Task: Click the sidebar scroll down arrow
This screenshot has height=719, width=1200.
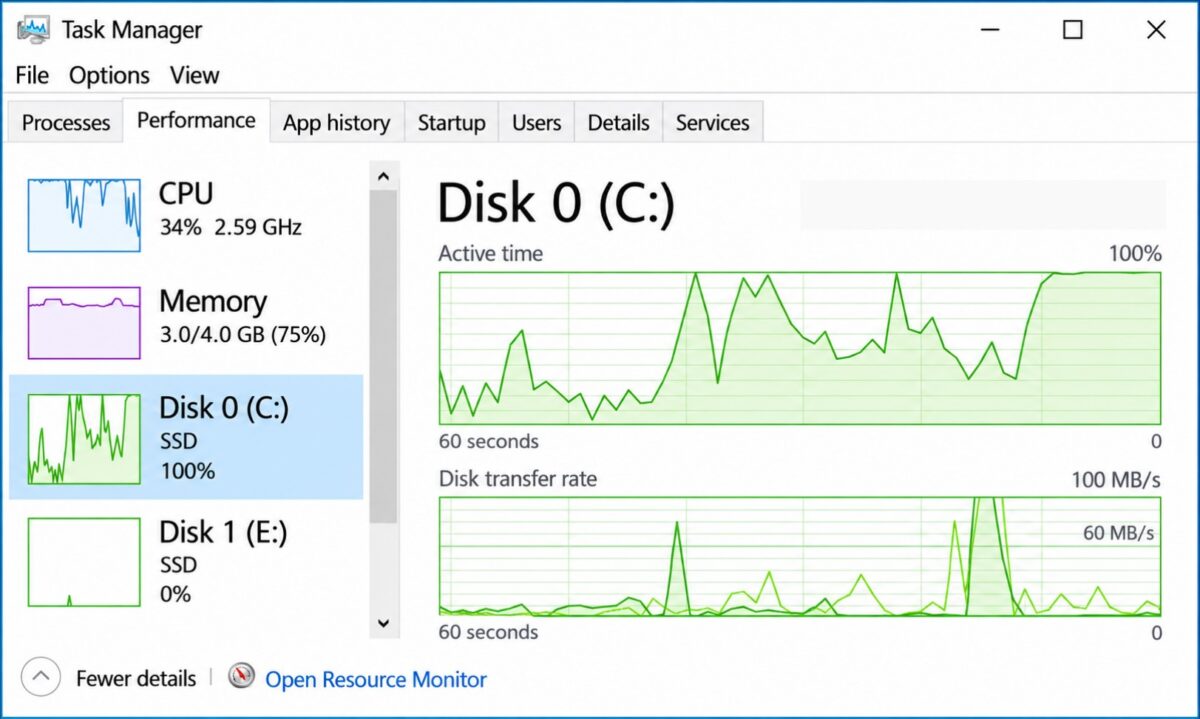Action: click(x=383, y=622)
